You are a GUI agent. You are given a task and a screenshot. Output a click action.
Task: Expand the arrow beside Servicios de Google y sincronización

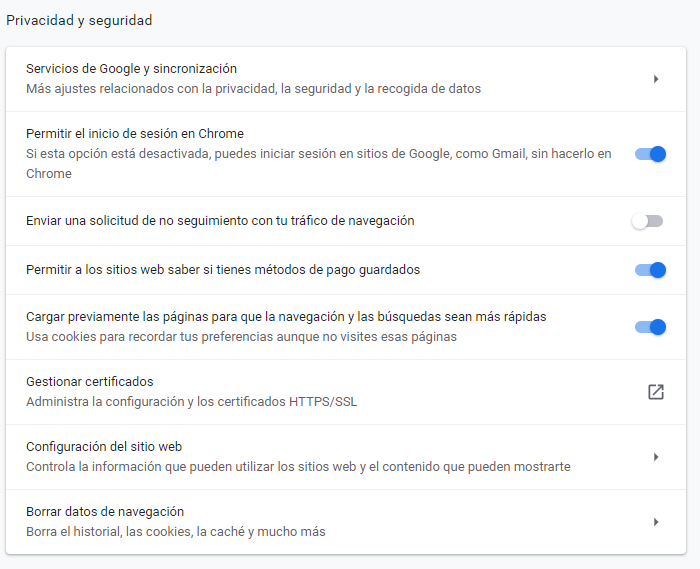point(656,79)
